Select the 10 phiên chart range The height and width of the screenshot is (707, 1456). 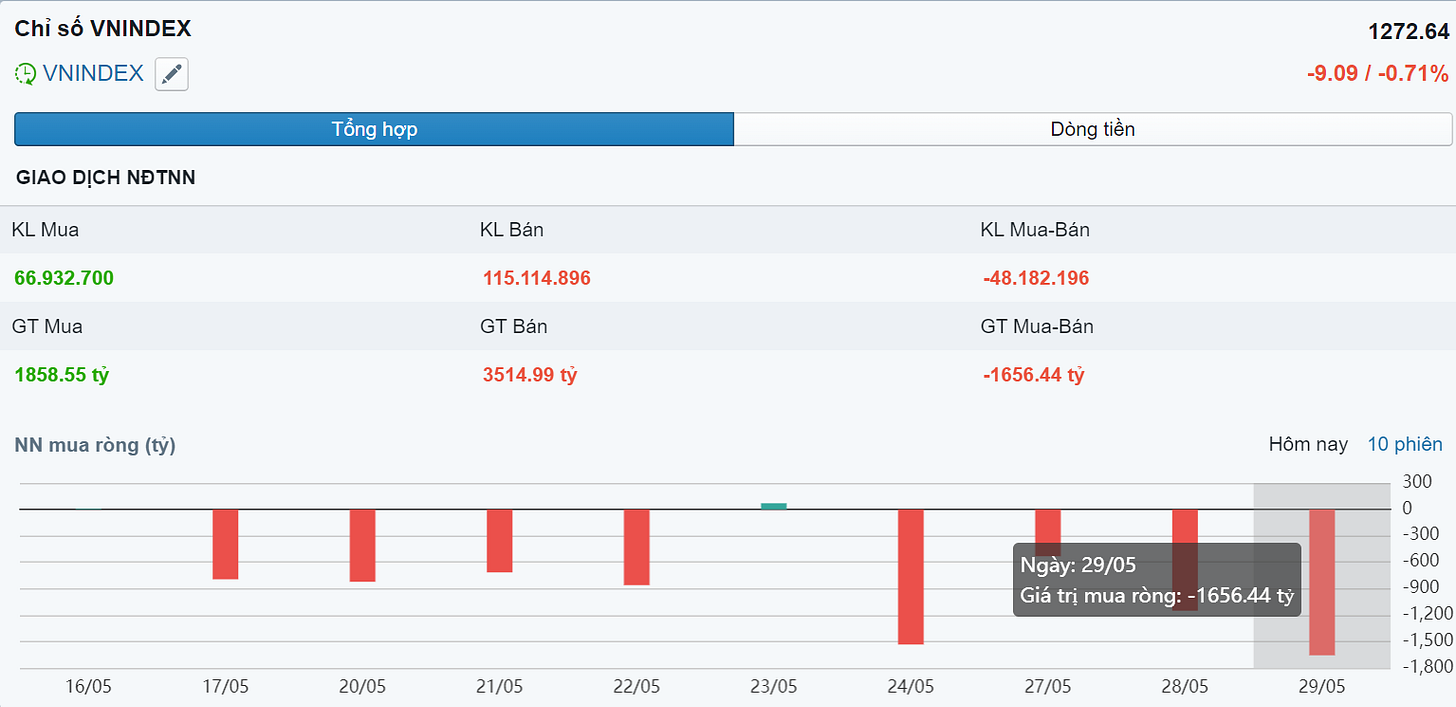(1405, 444)
